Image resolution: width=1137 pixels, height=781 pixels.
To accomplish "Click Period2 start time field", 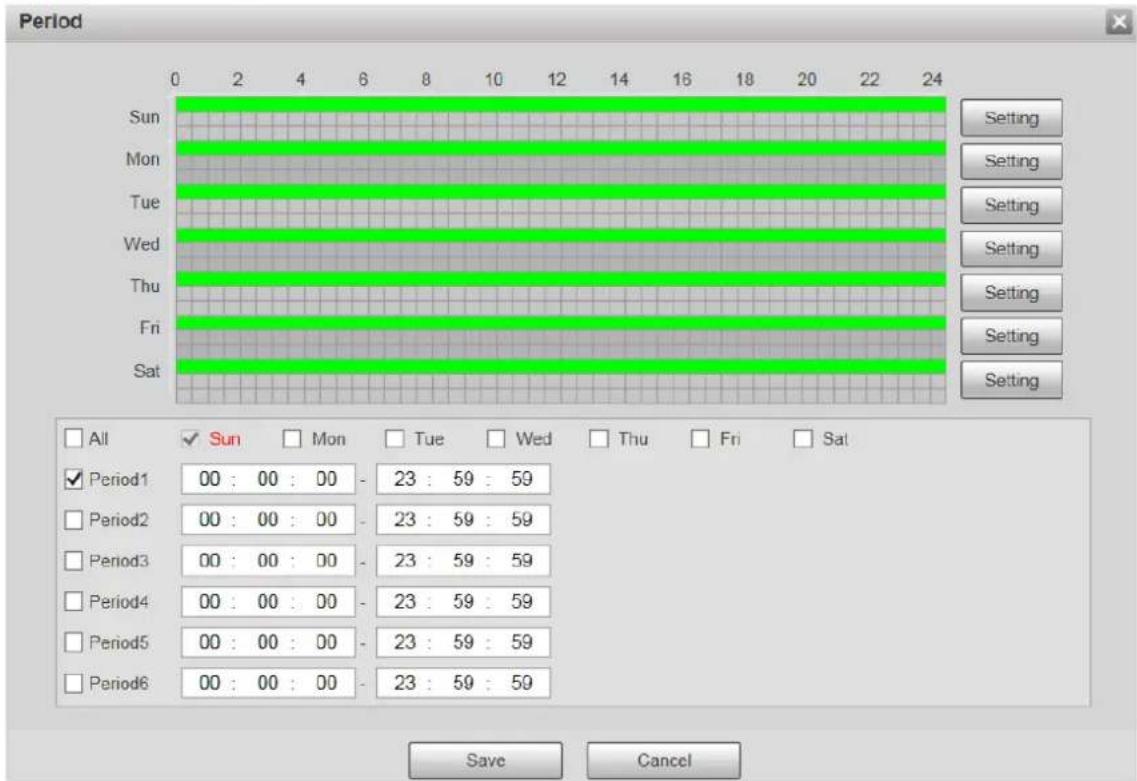I will [268, 520].
